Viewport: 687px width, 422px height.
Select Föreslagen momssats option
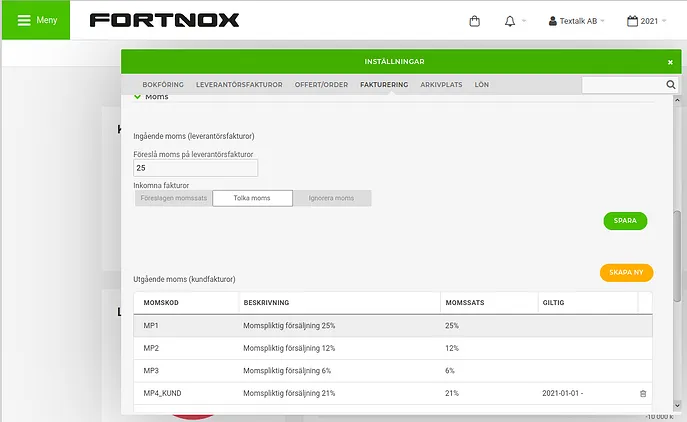tap(174, 198)
